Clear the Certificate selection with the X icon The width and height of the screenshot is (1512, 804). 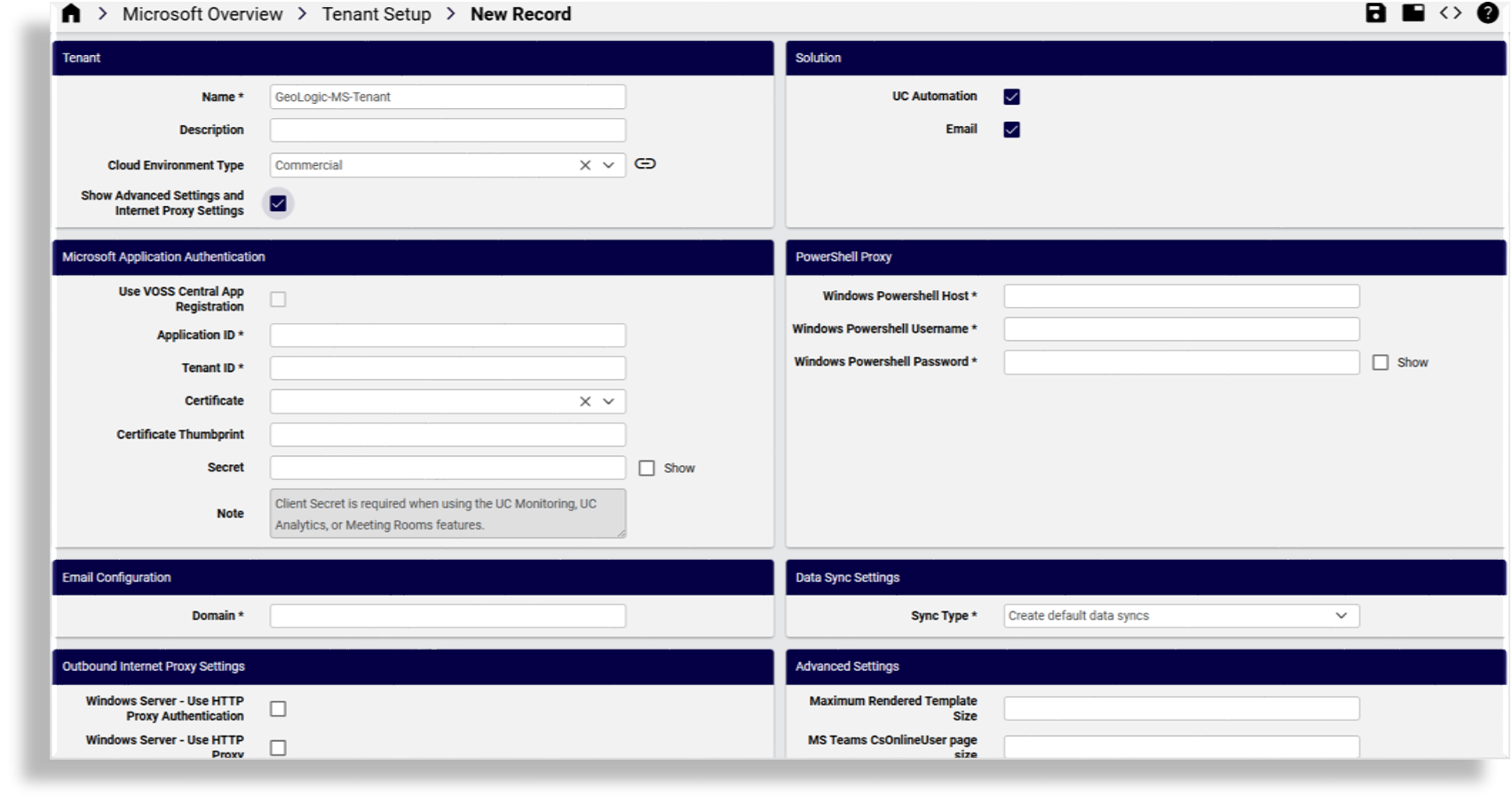(x=584, y=401)
